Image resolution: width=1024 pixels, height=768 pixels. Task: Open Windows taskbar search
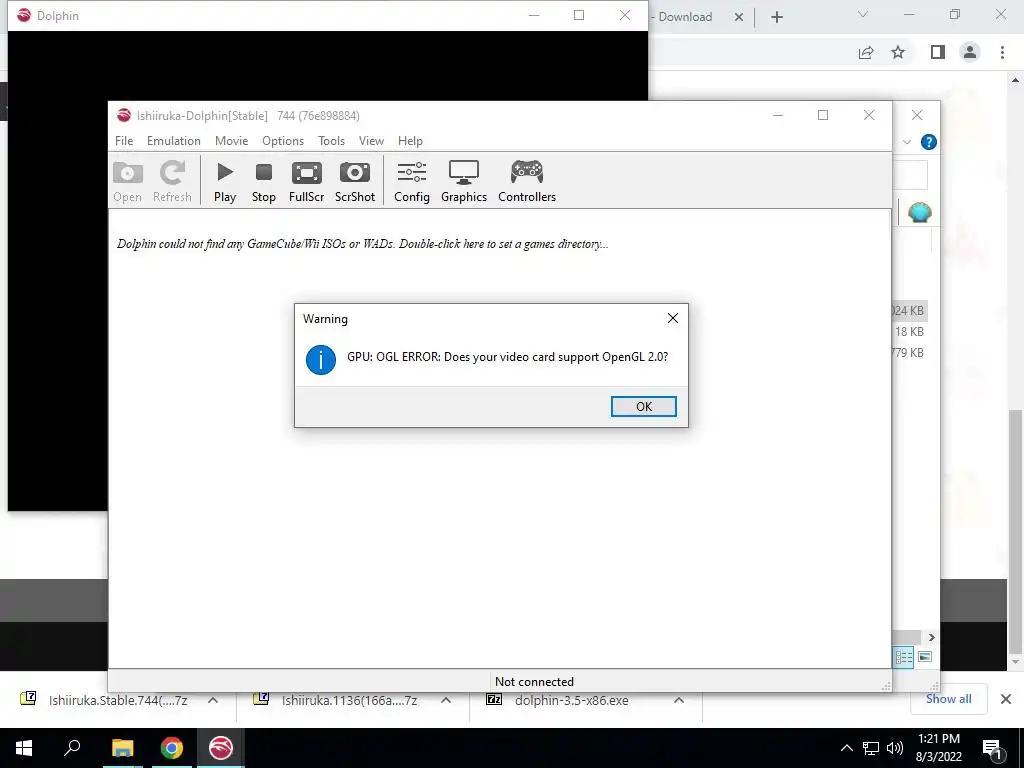pos(72,748)
